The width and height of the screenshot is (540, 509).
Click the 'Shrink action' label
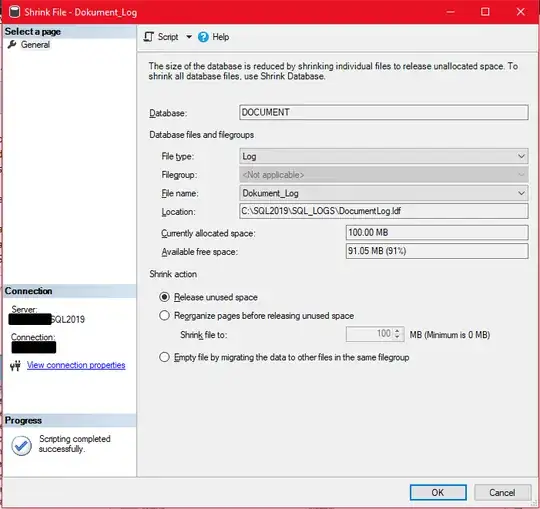coord(173,274)
